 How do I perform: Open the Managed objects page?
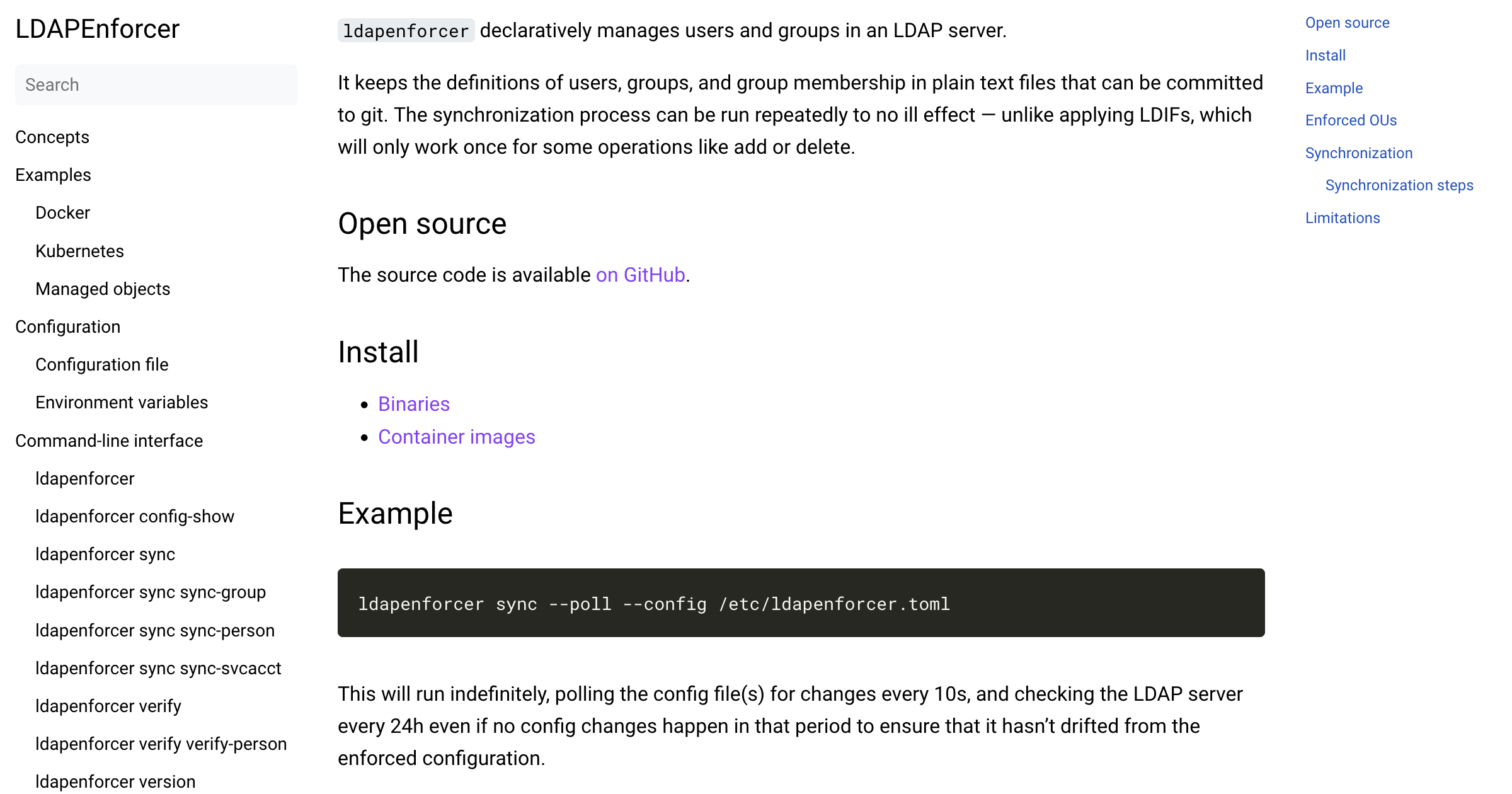[103, 289]
